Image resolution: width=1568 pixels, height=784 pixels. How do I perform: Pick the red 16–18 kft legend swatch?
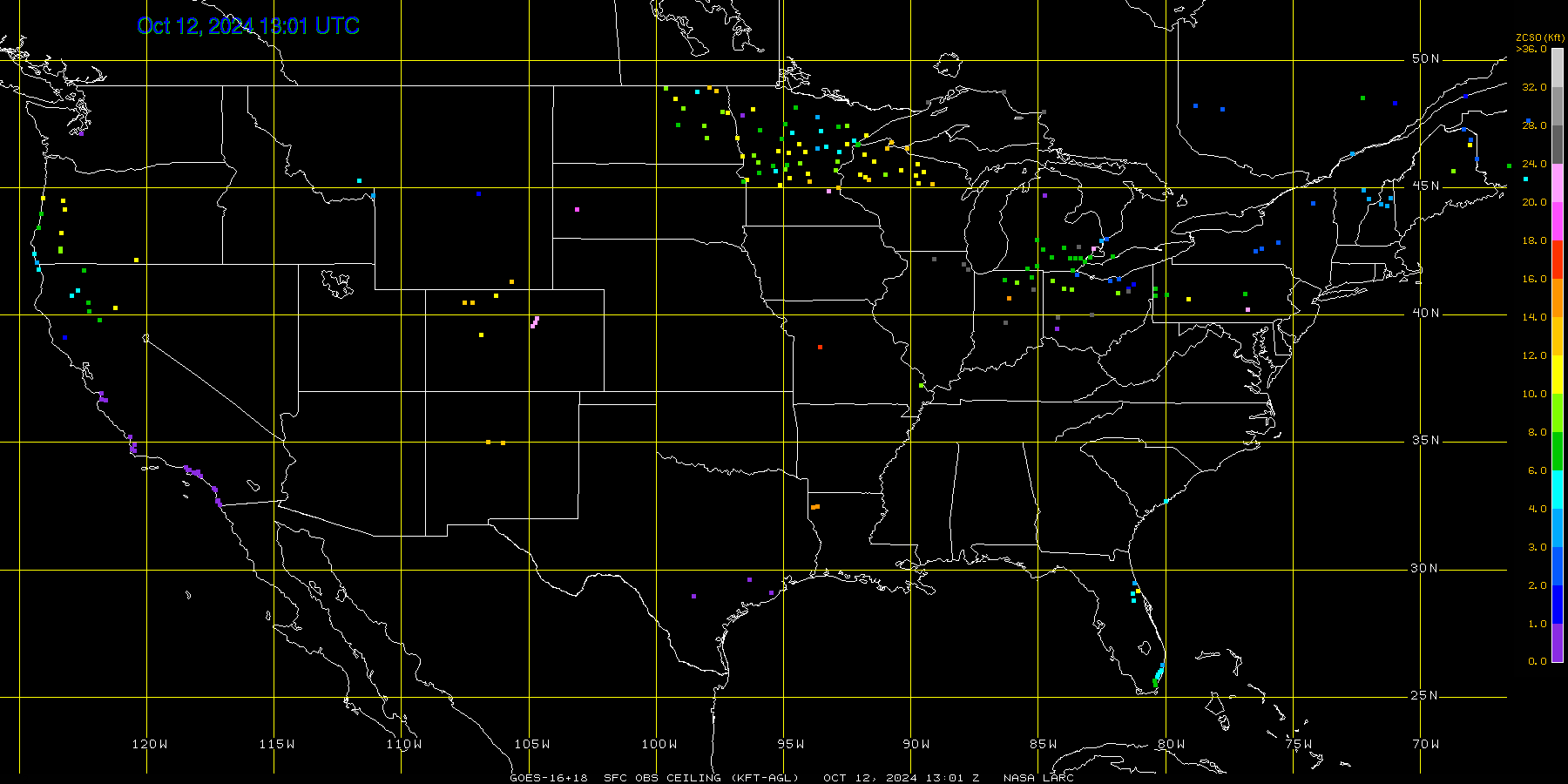(1558, 260)
